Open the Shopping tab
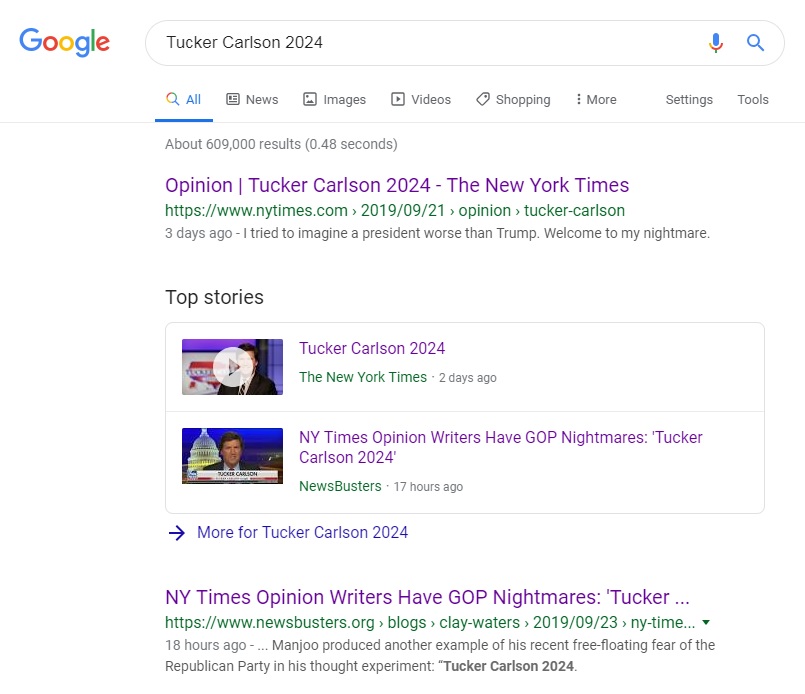 pos(513,100)
